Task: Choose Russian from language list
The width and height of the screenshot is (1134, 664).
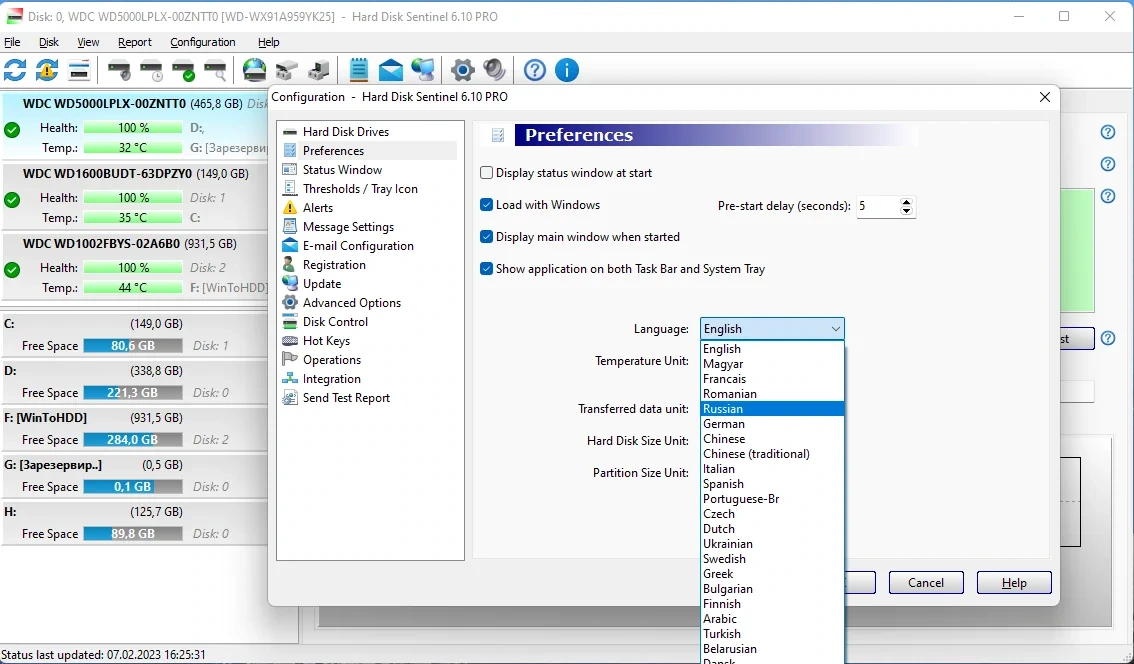Action: tap(772, 409)
